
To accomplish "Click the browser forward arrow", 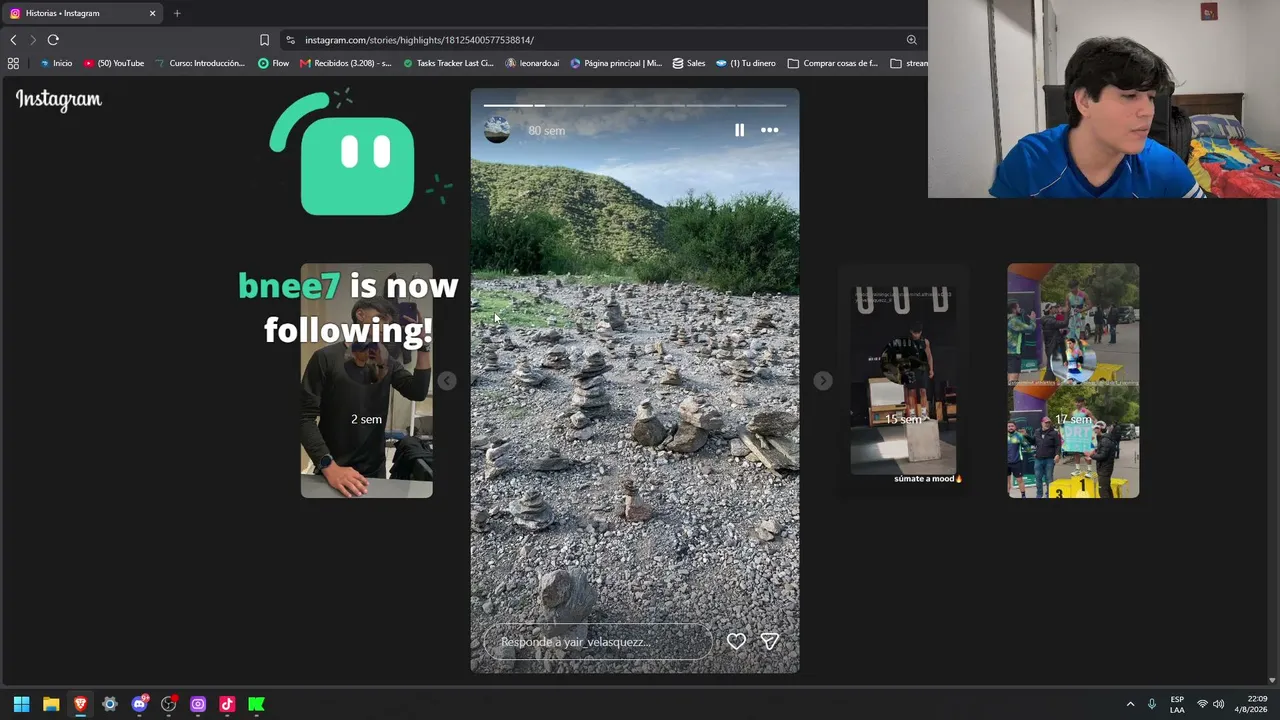I will (x=33, y=40).
